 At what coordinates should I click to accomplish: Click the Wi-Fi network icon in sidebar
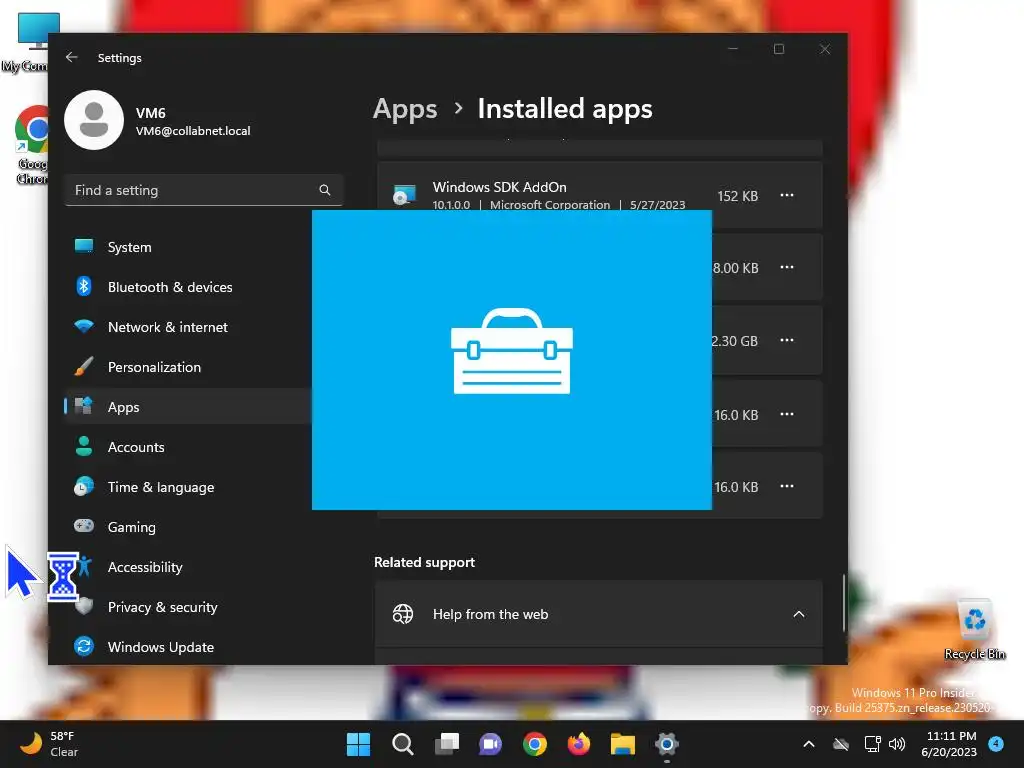coord(84,326)
